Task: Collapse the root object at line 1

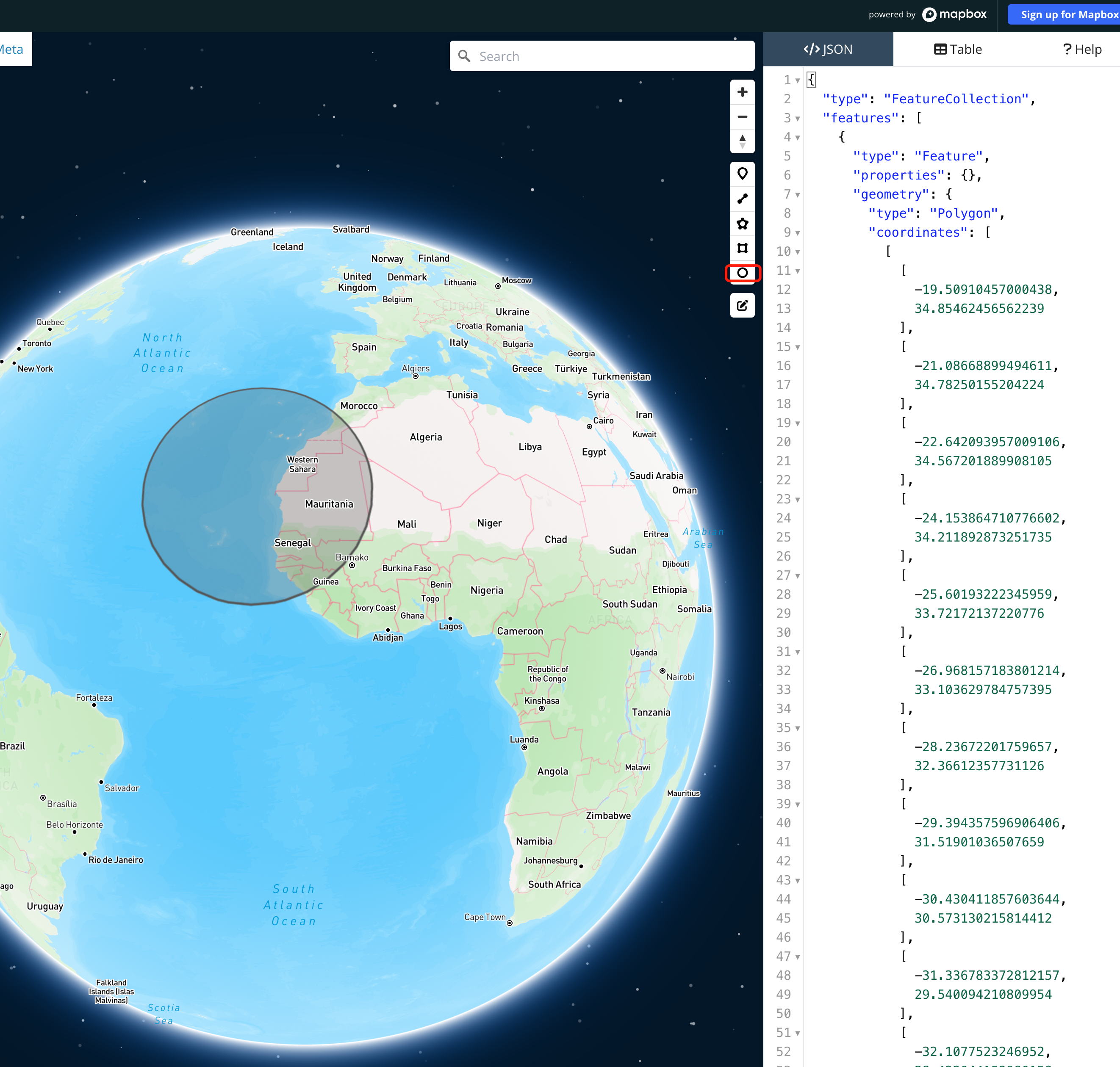Action: coord(797,80)
